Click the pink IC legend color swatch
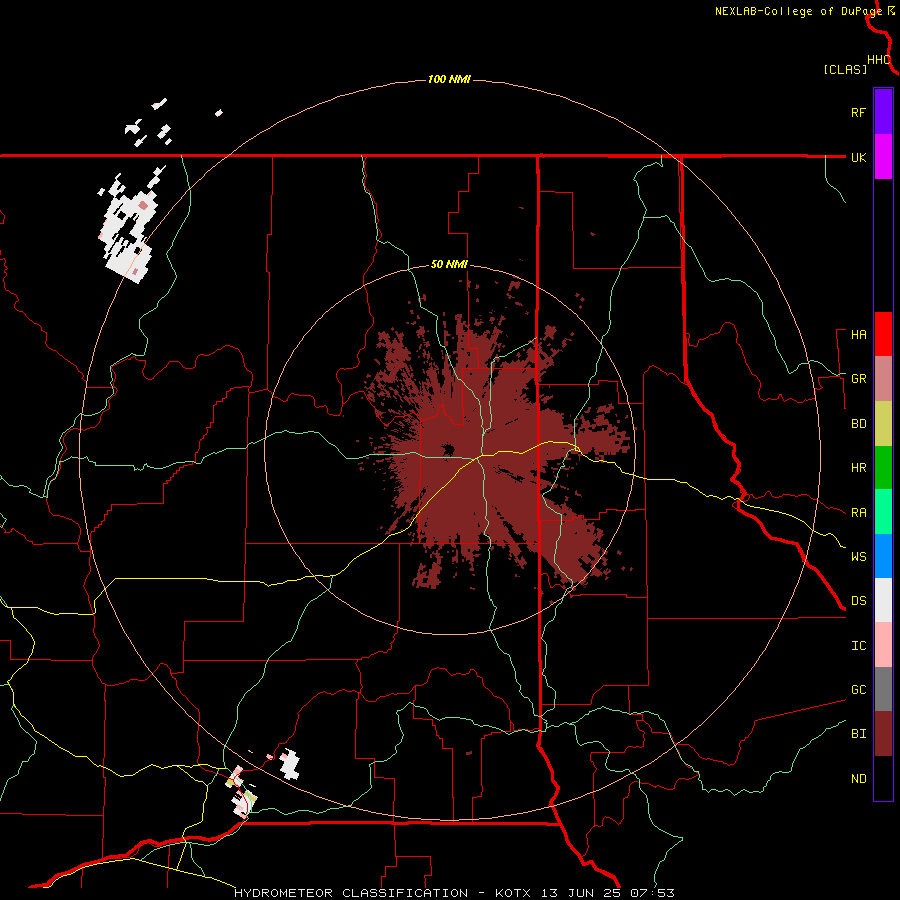Screen dimensions: 900x900 (x=883, y=645)
